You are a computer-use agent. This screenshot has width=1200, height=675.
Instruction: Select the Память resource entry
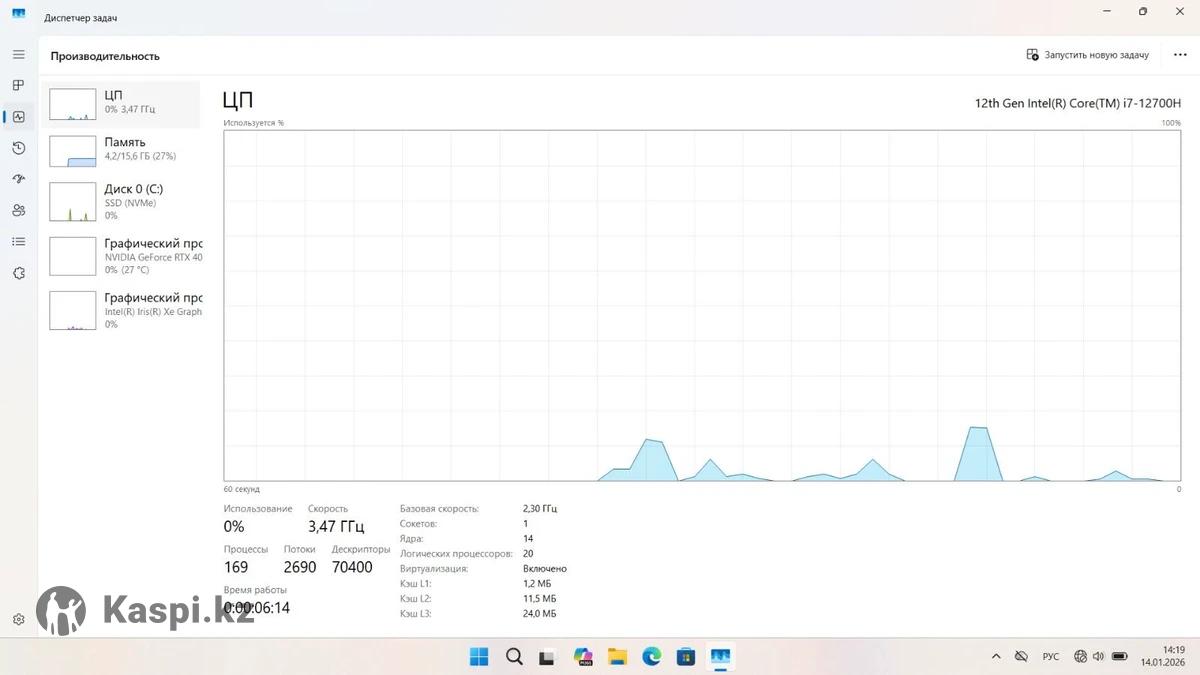[x=124, y=149]
